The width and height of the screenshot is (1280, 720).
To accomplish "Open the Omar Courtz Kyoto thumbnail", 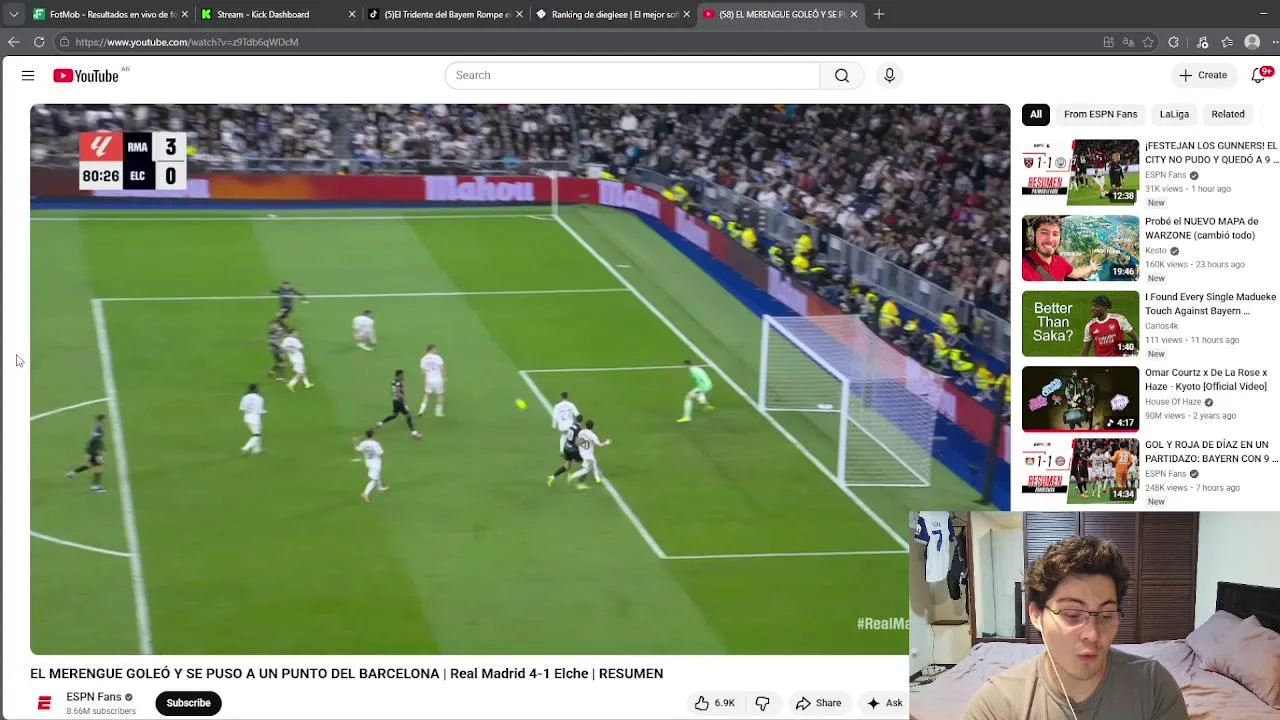I will click(1080, 398).
